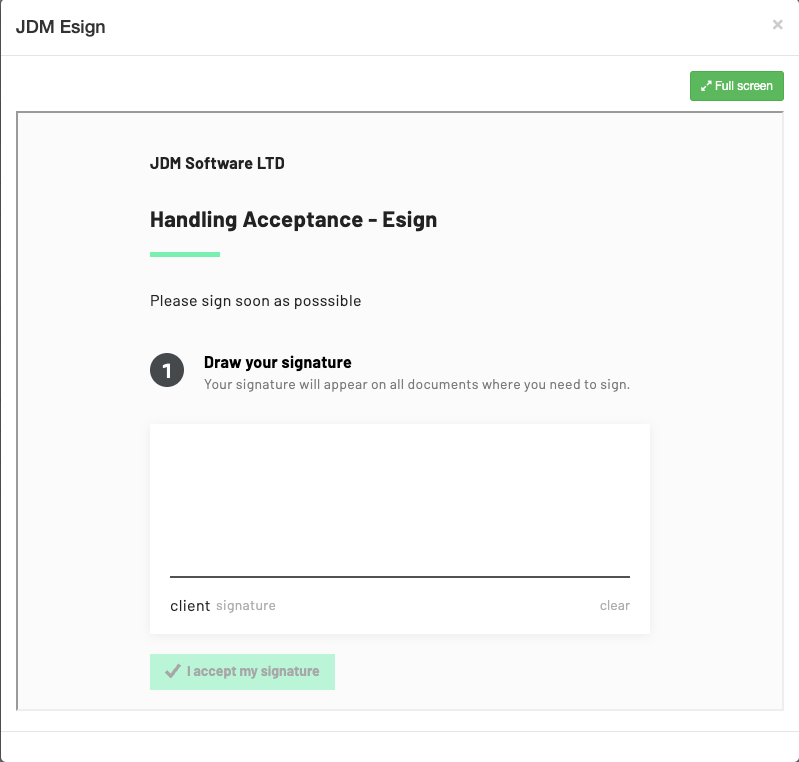Click the grey 'signature' label
Image resolution: width=799 pixels, height=762 pixels.
point(246,605)
